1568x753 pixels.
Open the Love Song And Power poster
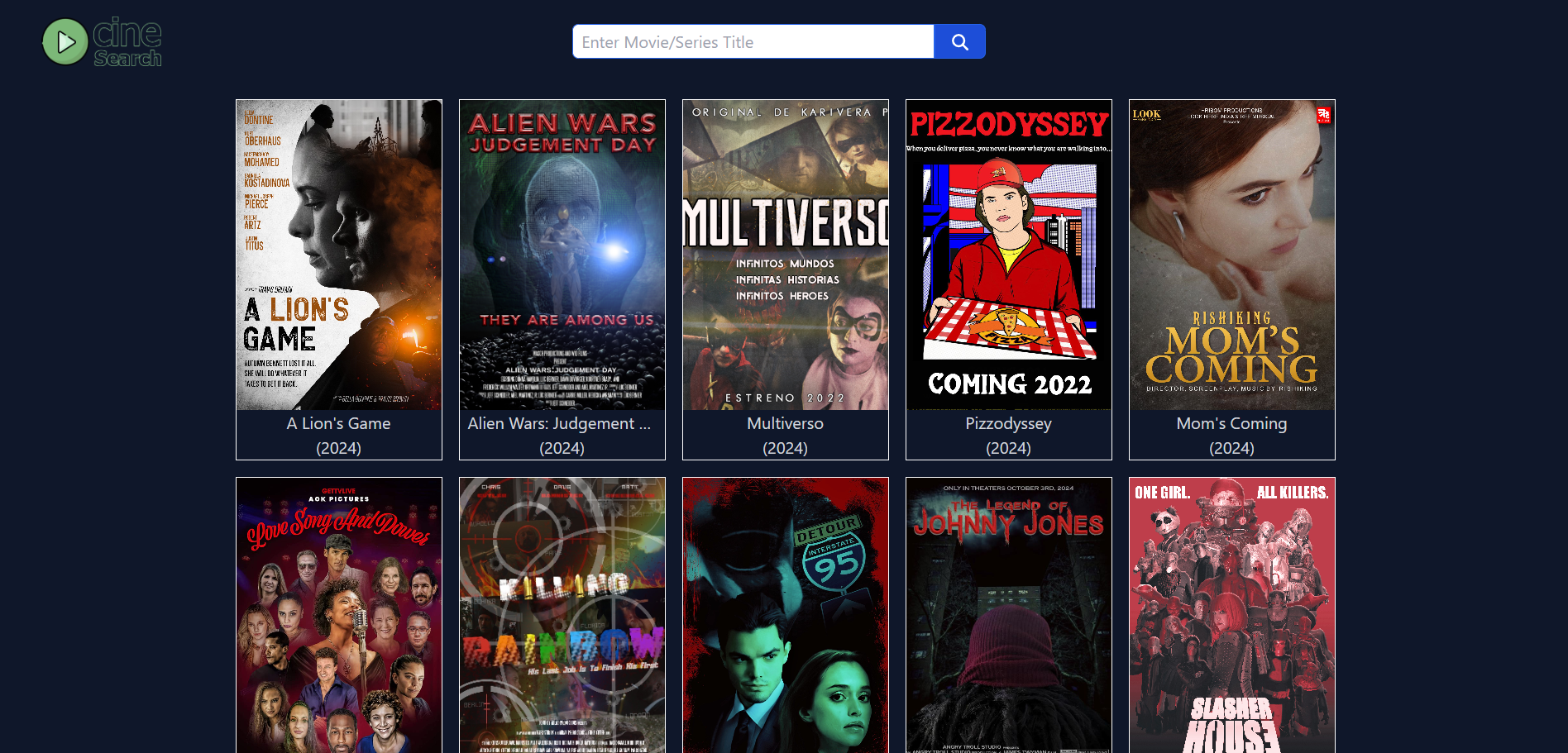[339, 615]
